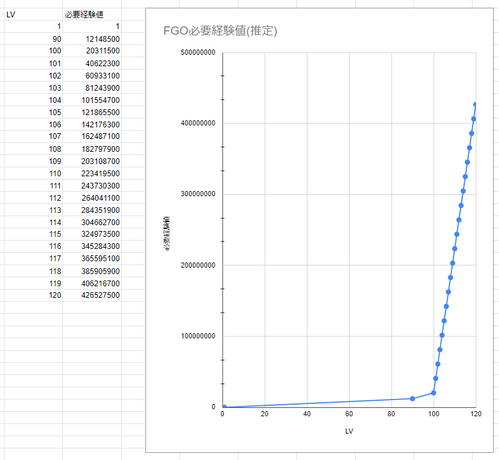Viewport: 499px width, 460px height.
Task: Click the 40 label on horizontal axis
Action: (307, 414)
